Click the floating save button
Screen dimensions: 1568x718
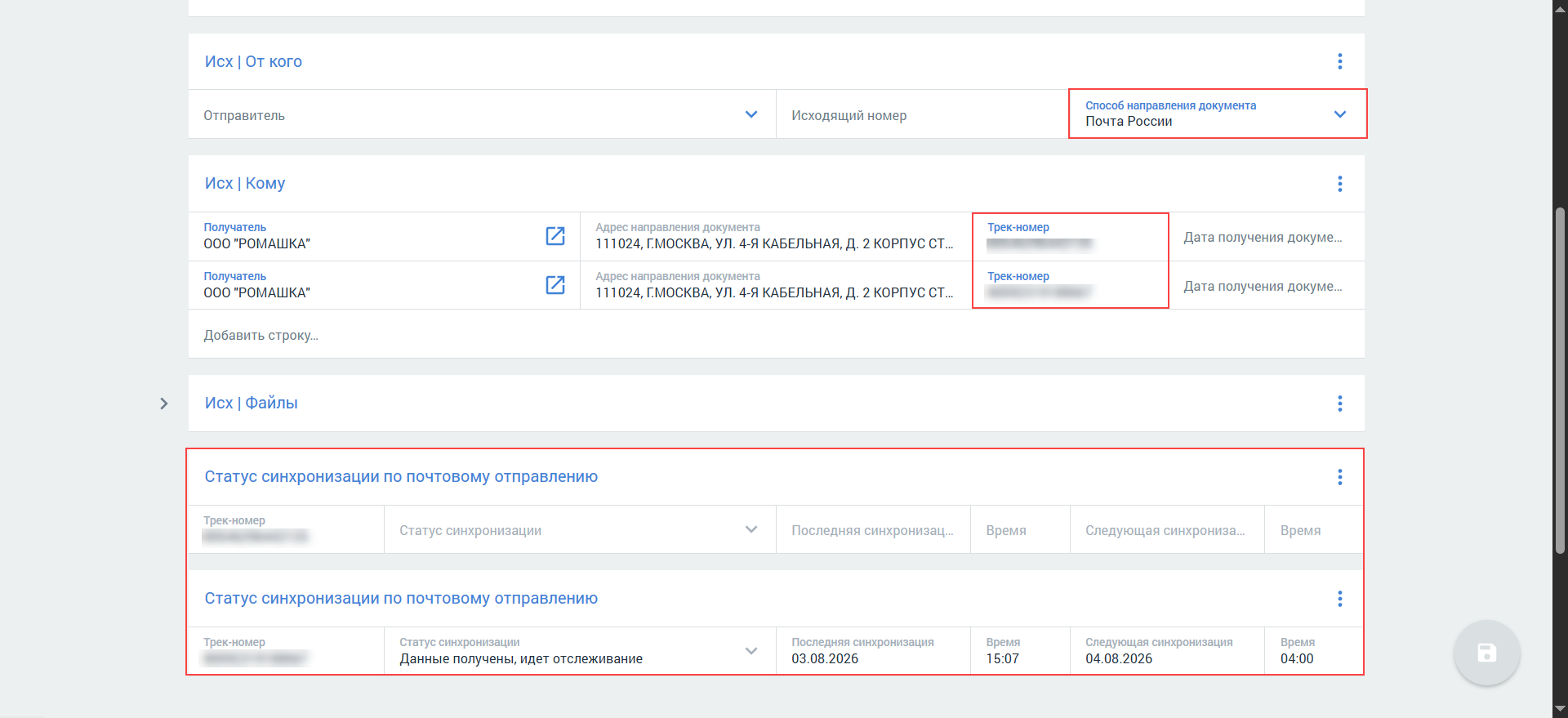tap(1486, 653)
